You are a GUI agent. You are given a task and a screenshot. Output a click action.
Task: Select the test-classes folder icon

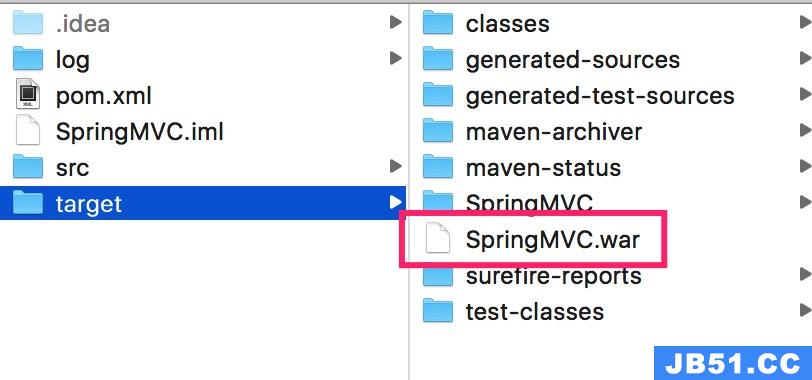438,311
